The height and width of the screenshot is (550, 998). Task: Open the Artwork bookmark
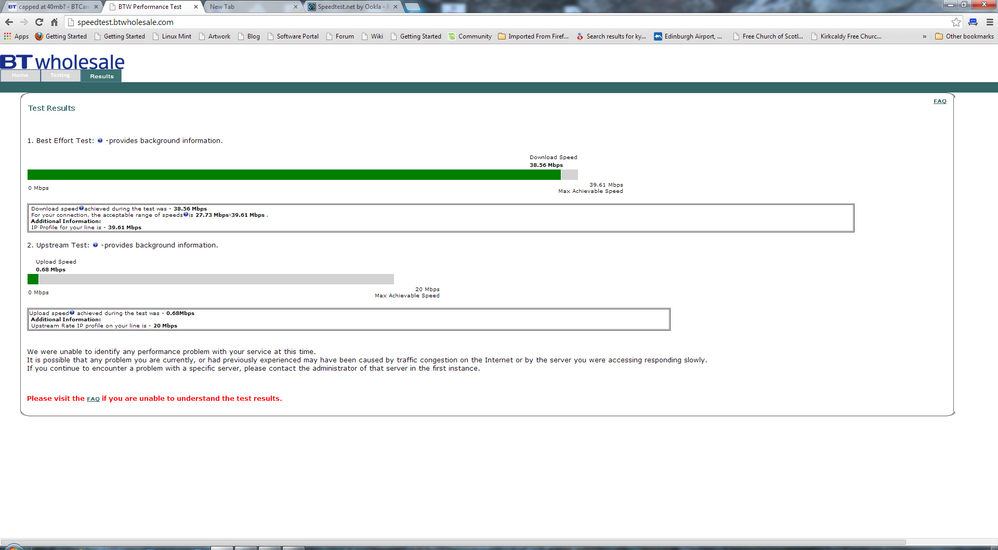pyautogui.click(x=214, y=36)
